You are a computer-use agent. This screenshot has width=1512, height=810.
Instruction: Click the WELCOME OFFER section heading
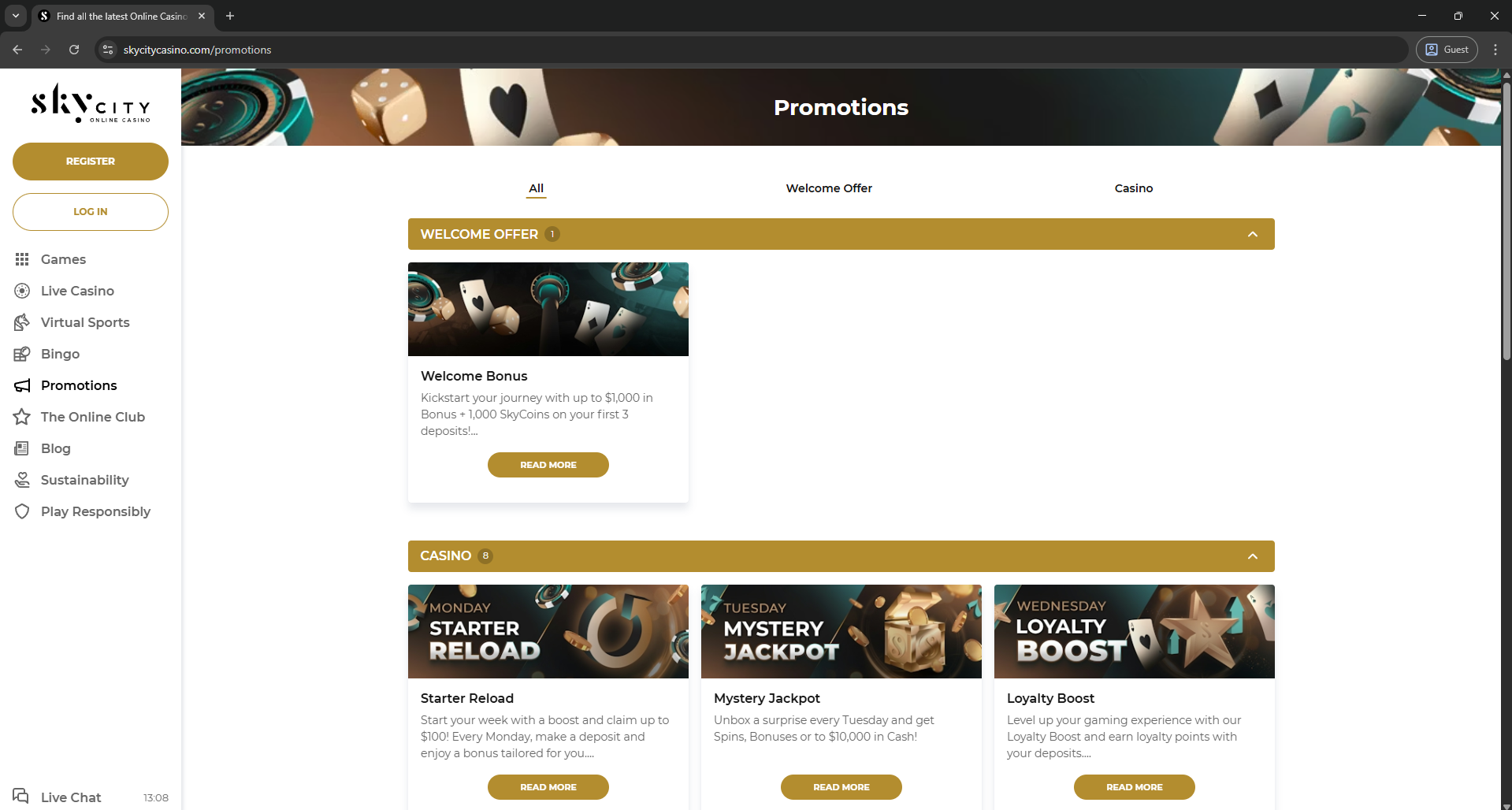[479, 234]
